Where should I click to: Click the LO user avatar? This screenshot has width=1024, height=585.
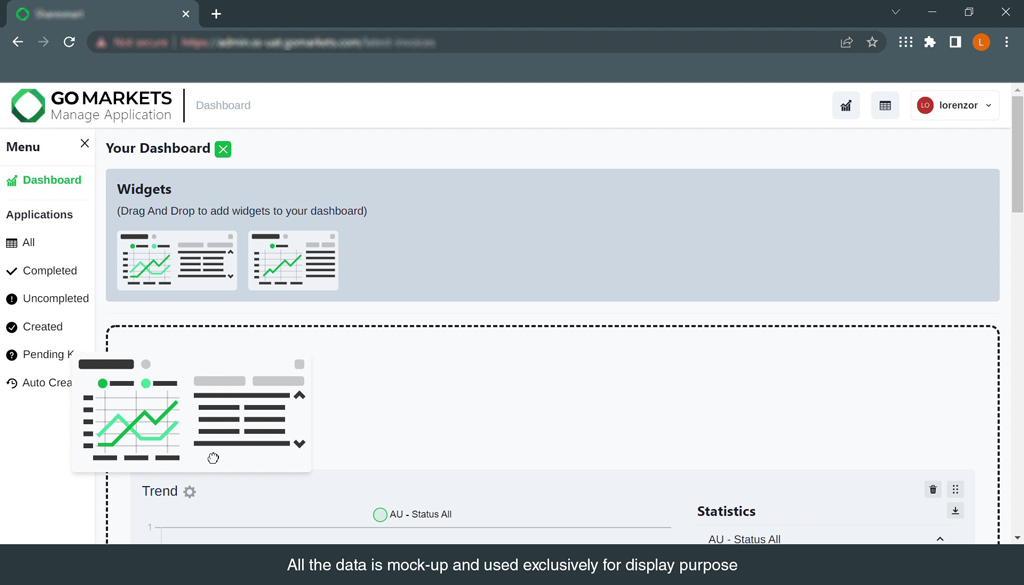[x=925, y=105]
